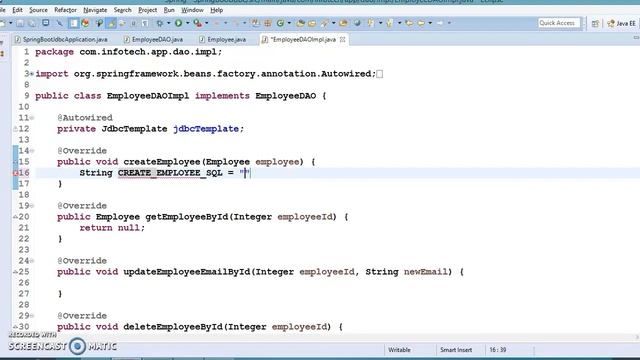Image resolution: width=640 pixels, height=360 pixels.
Task: Open Back history dropdown arrow
Action: (x=430, y=23)
